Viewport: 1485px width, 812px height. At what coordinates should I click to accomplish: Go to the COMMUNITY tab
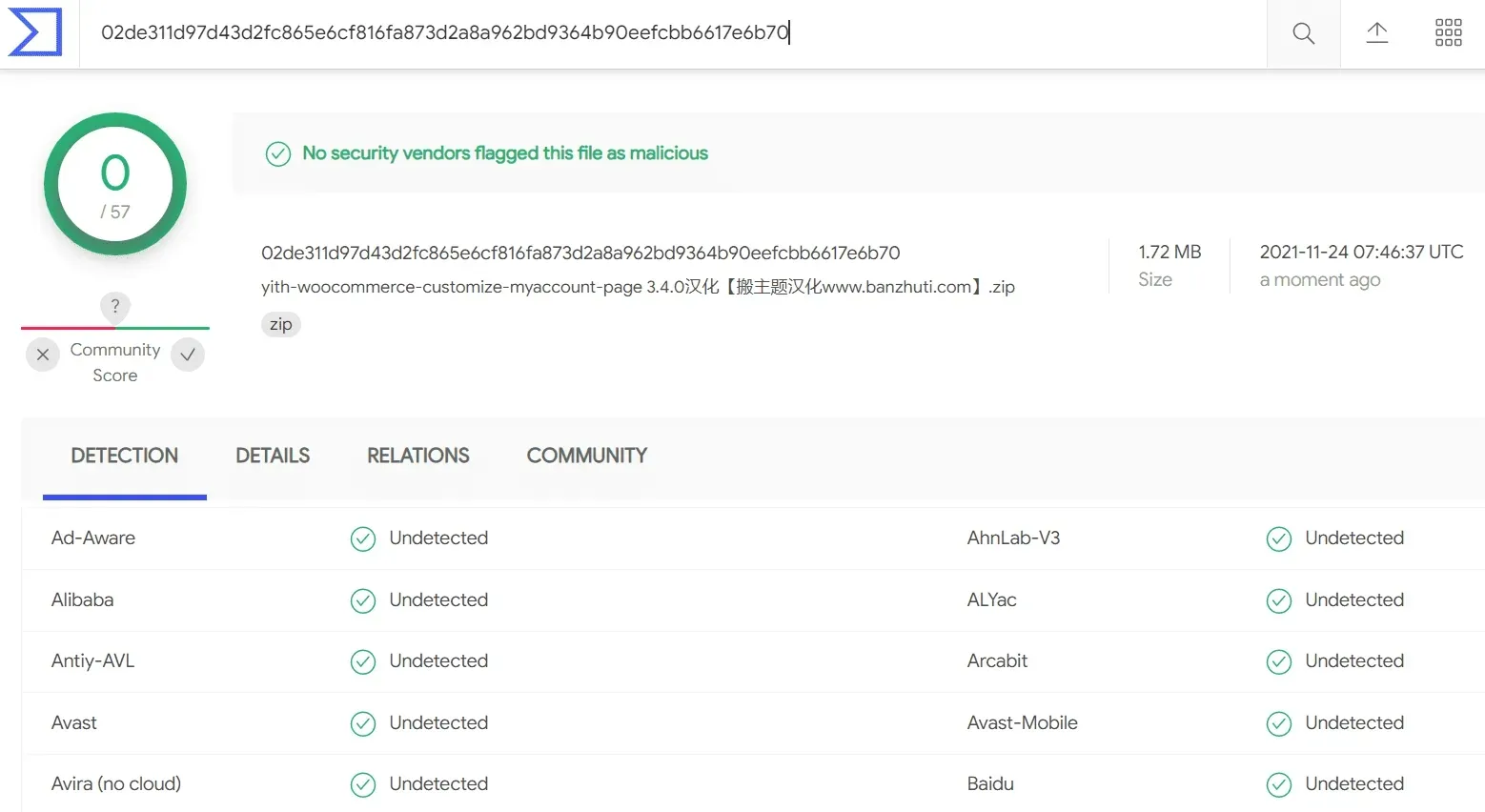coord(587,457)
